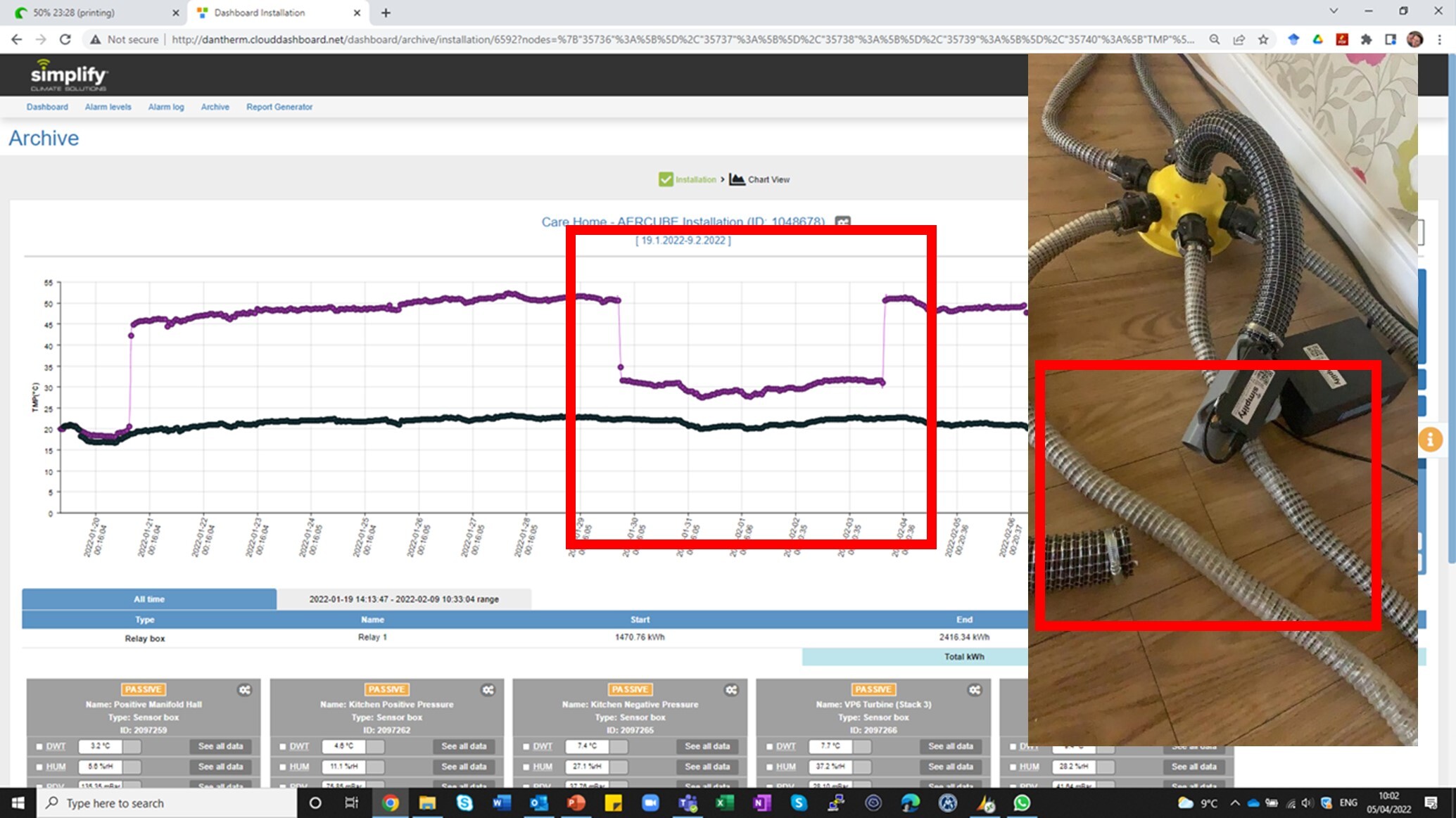This screenshot has width=1456, height=818.
Task: Open settings gear for Positive Manifold Hall sensor
Action: click(x=244, y=690)
